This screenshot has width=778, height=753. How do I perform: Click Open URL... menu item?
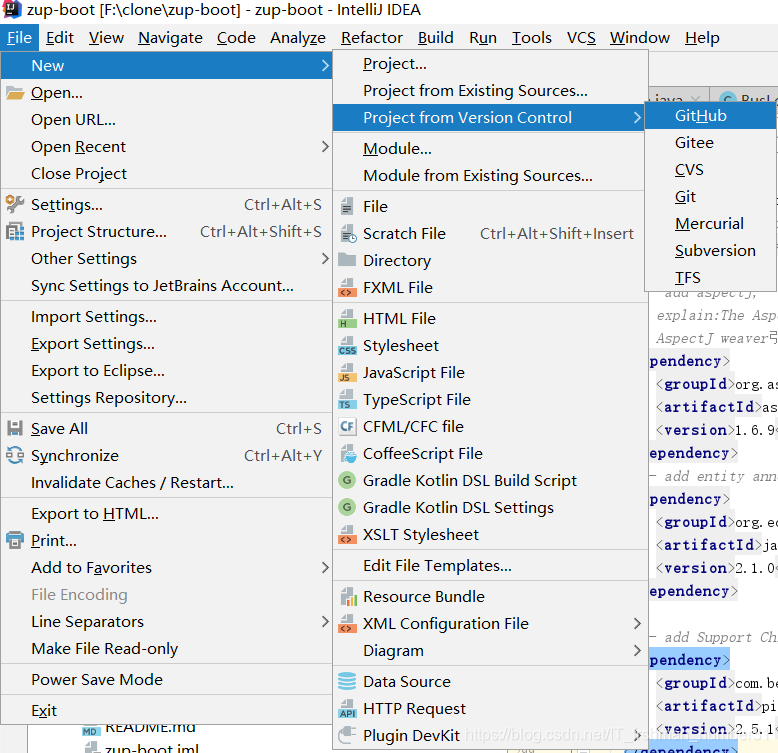point(166,120)
